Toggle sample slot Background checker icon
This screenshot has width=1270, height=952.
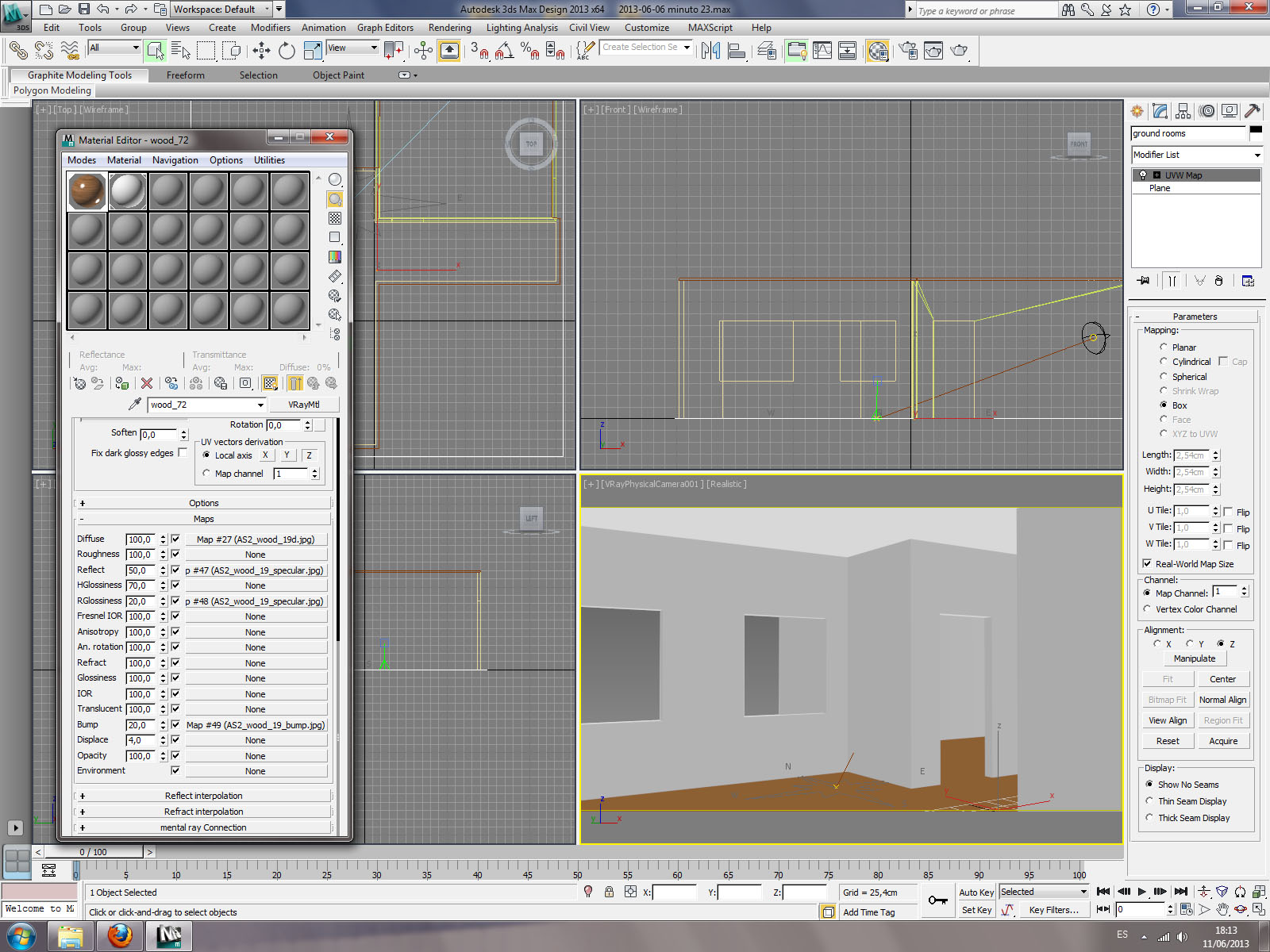click(335, 218)
